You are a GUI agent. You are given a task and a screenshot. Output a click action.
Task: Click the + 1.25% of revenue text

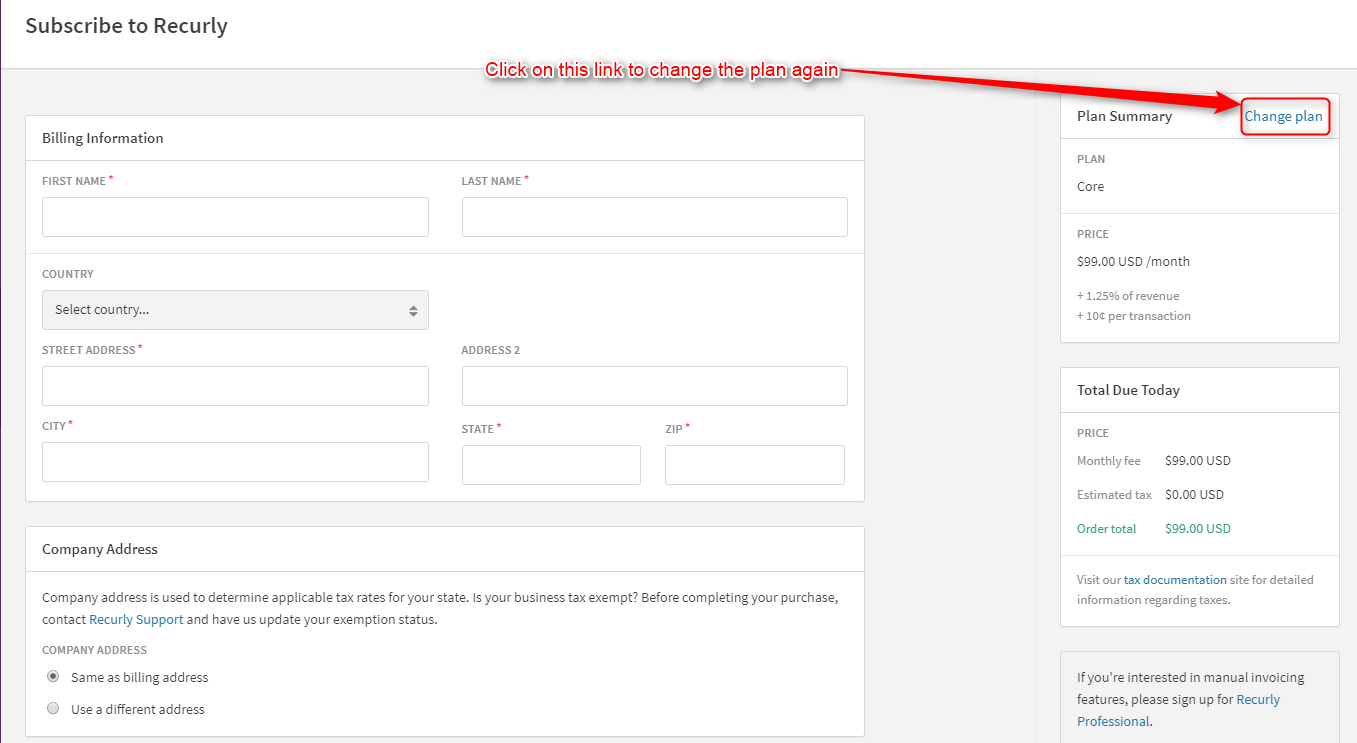point(1128,296)
